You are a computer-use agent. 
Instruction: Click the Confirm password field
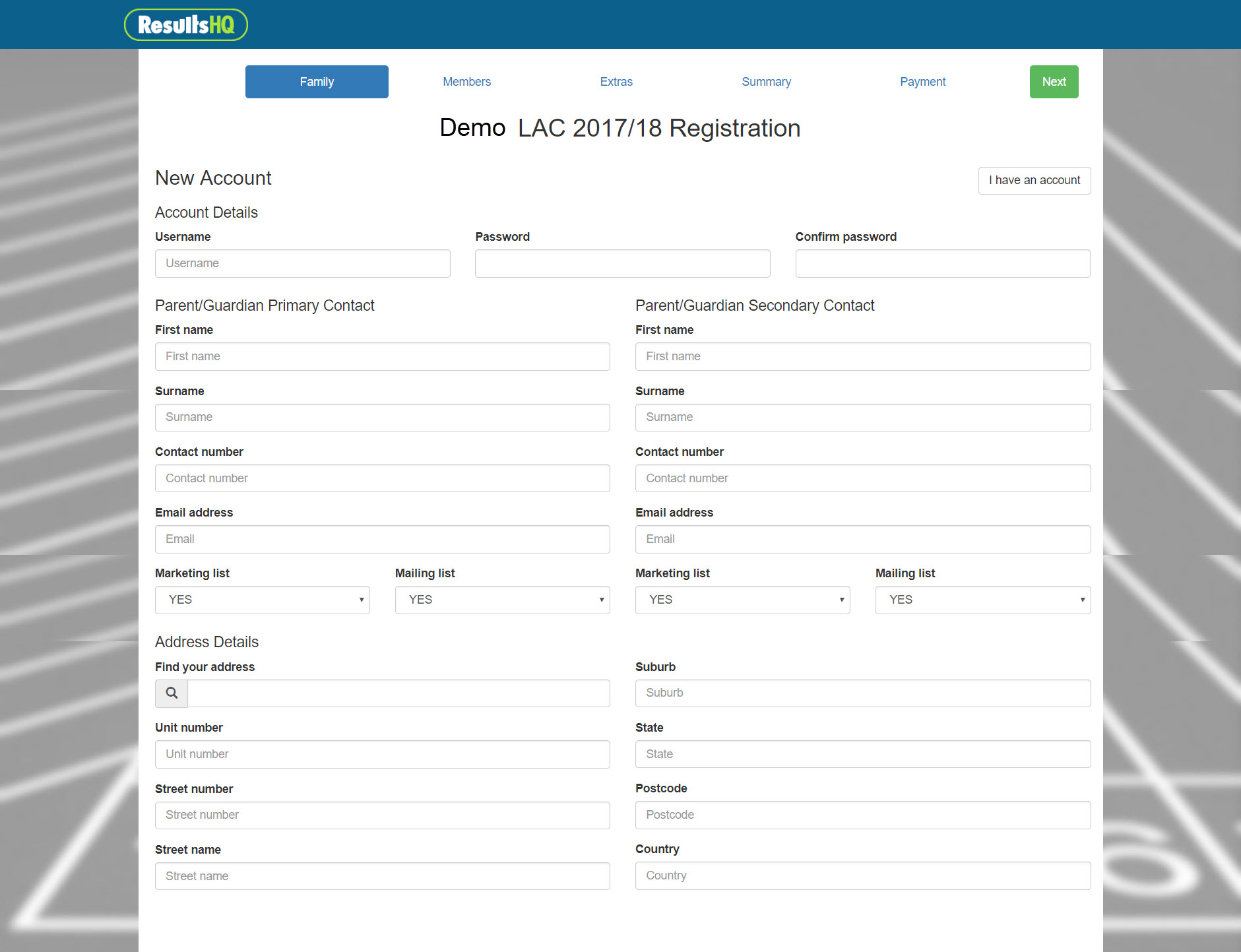point(943,264)
